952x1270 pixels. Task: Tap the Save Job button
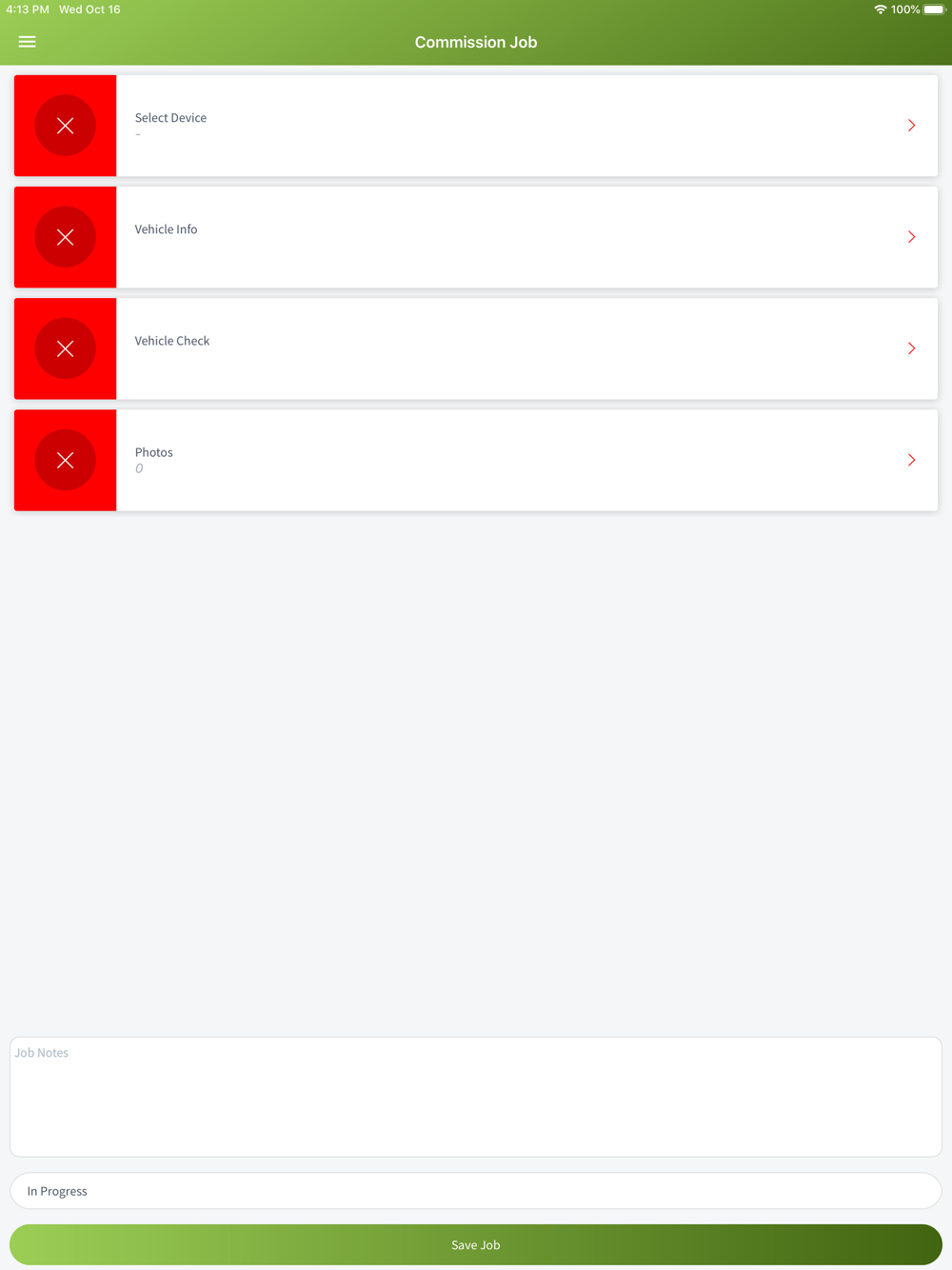(476, 1244)
